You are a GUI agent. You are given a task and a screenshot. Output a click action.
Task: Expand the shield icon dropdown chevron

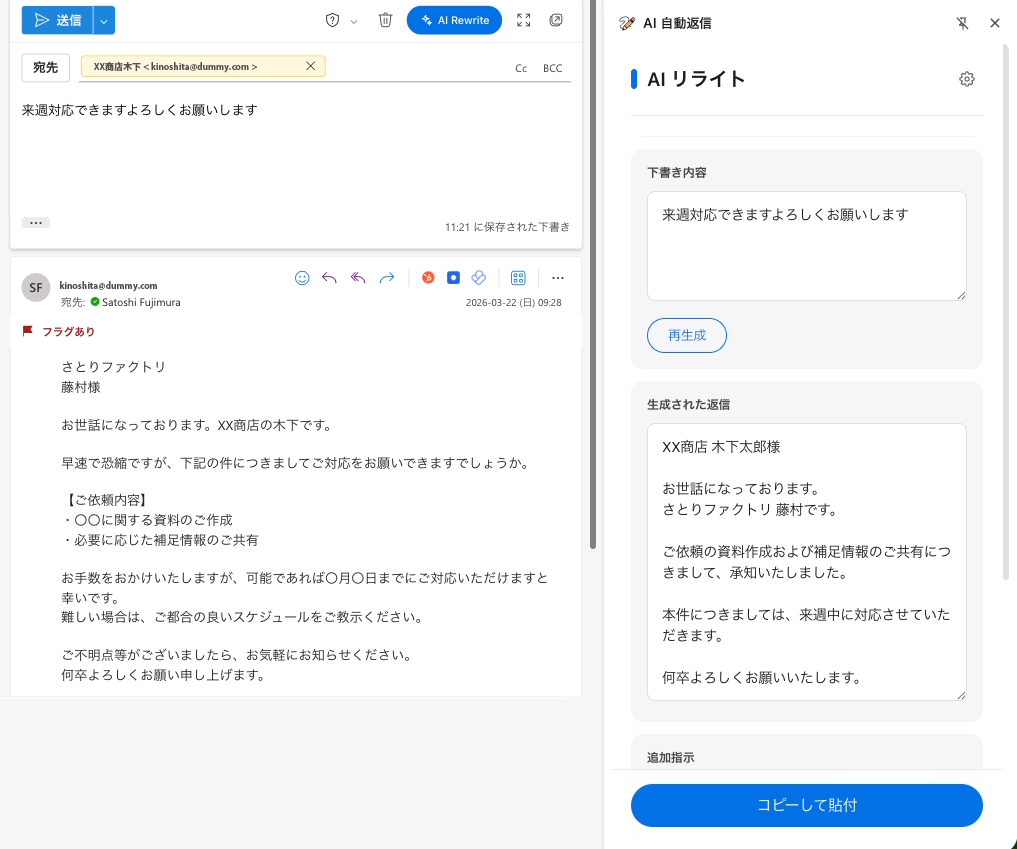click(x=353, y=21)
